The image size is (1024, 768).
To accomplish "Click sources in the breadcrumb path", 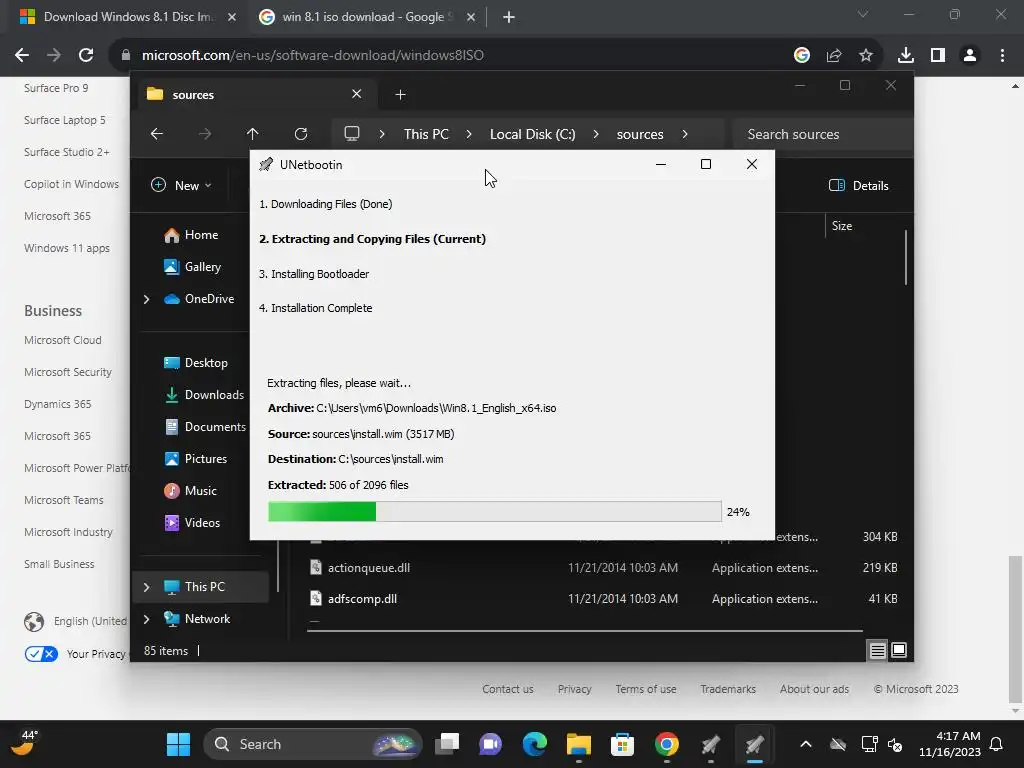I will (640, 134).
